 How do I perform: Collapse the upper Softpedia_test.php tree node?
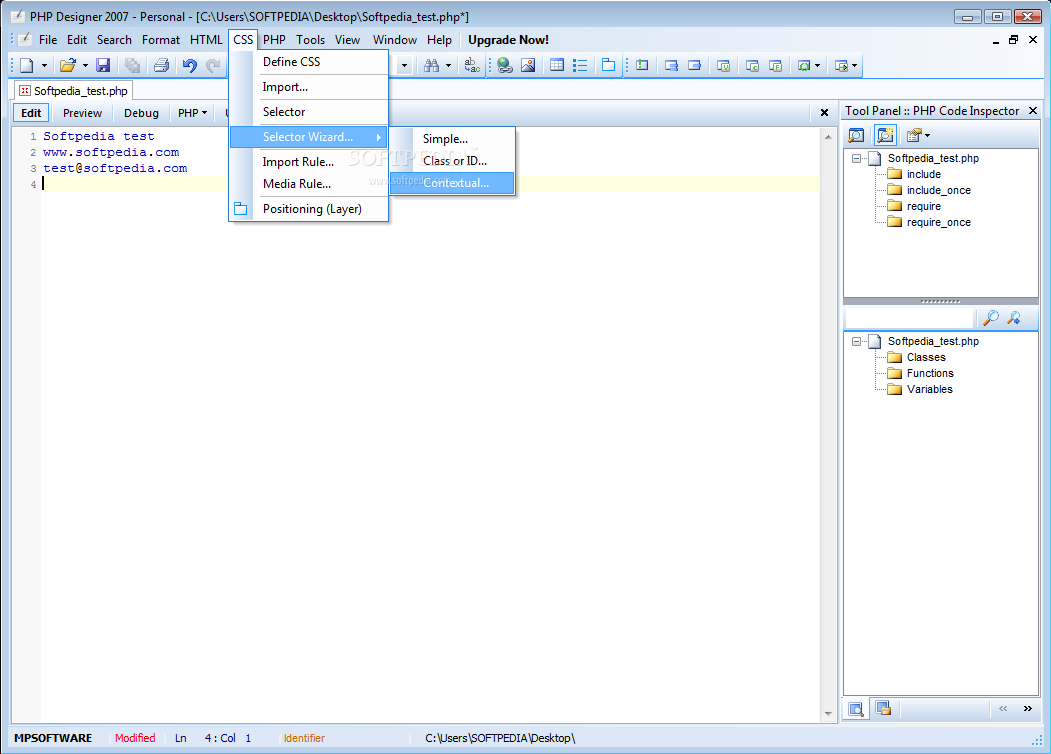coord(856,159)
